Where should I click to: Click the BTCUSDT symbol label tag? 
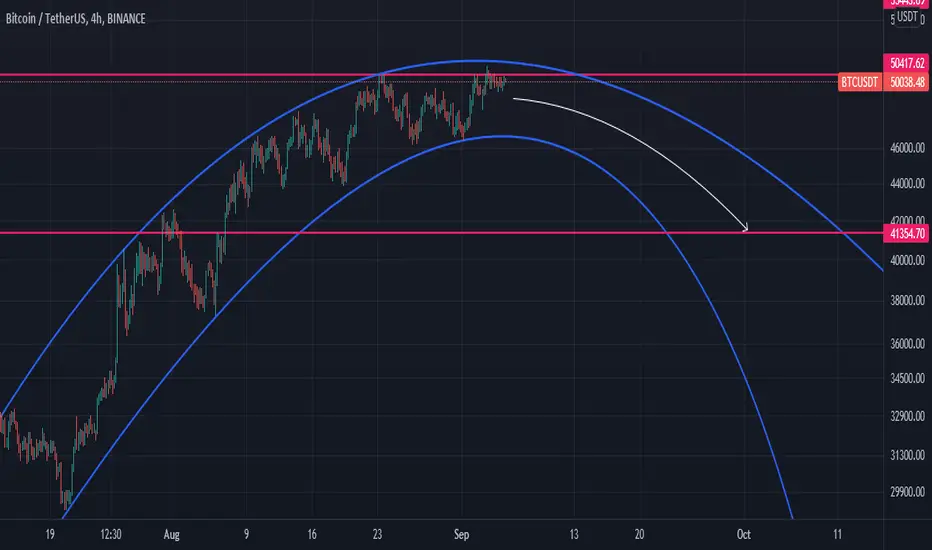pyautogui.click(x=859, y=82)
